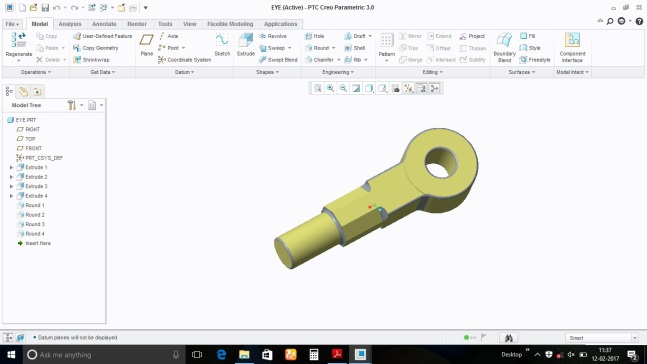The height and width of the screenshot is (364, 647).
Task: Switch to the Annotate tab
Action: tap(104, 24)
